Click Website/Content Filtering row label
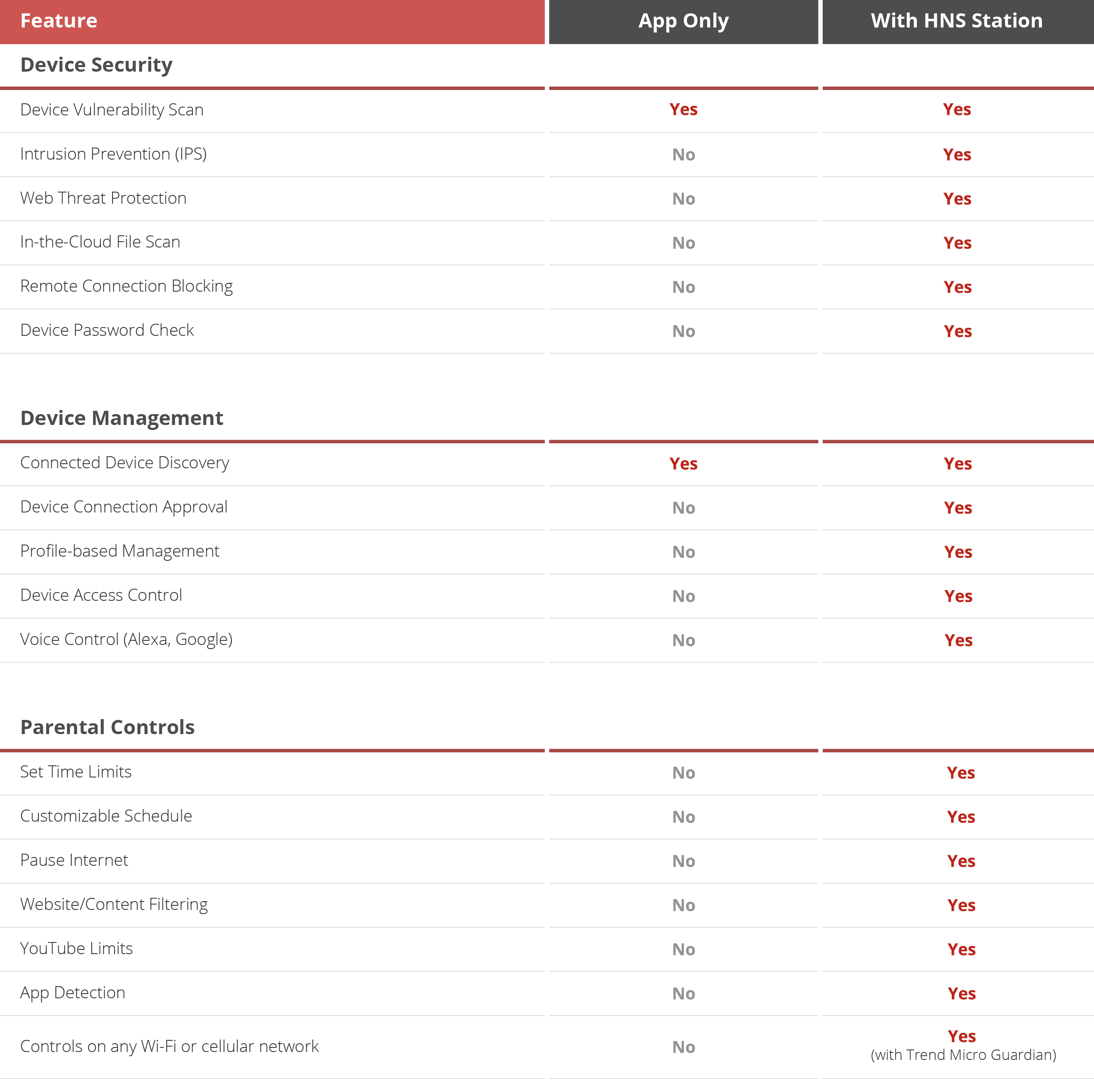Screen dimensions: 1094x1092 click(114, 905)
